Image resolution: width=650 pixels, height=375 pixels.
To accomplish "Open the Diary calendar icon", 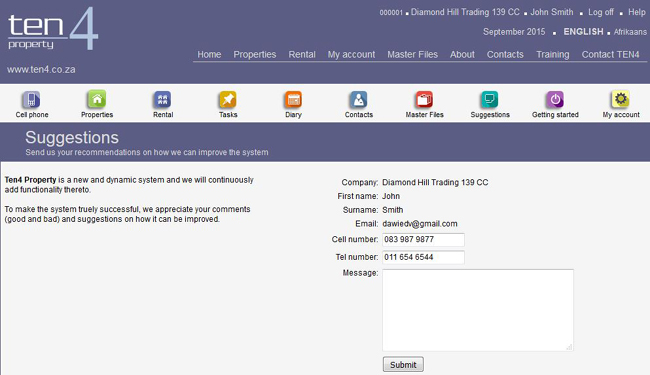I will [293, 100].
